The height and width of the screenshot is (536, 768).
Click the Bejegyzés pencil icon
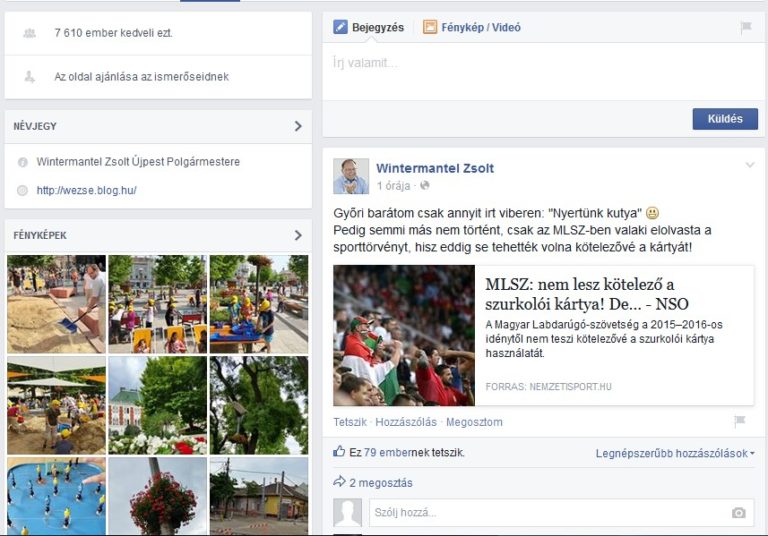340,27
